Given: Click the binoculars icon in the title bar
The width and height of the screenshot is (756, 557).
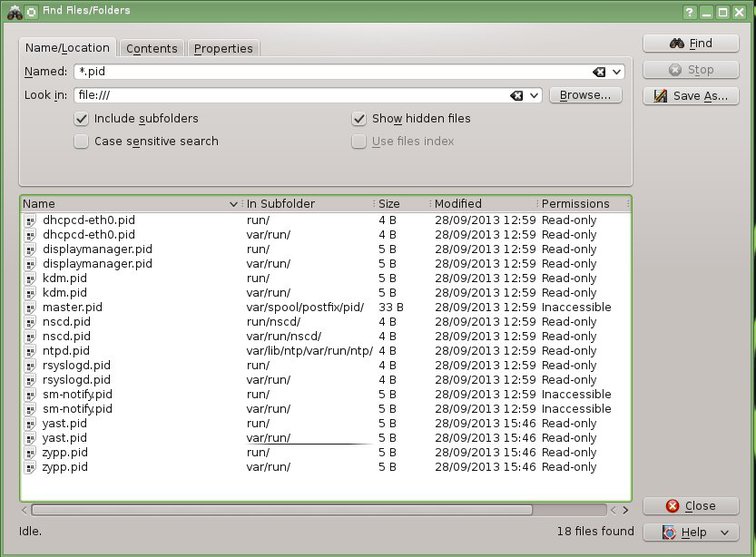Looking at the screenshot, I should click(x=13, y=11).
